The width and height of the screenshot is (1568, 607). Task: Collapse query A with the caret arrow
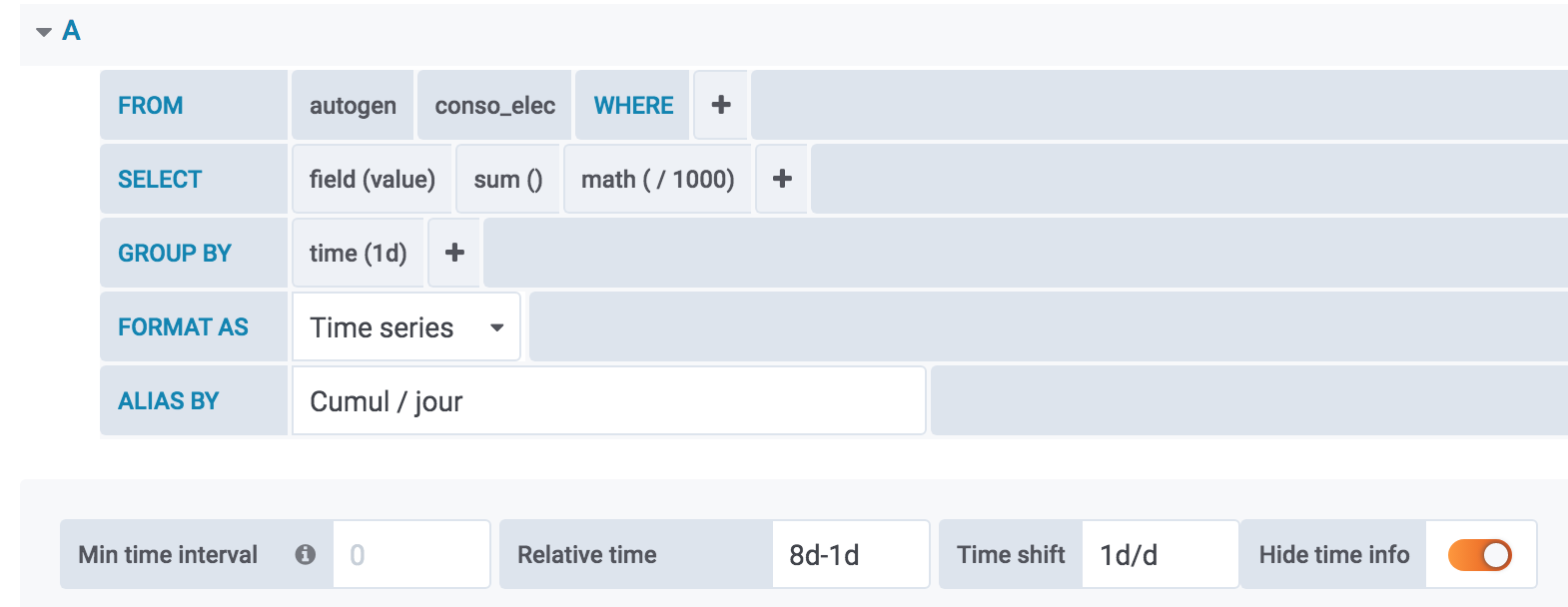(x=44, y=32)
